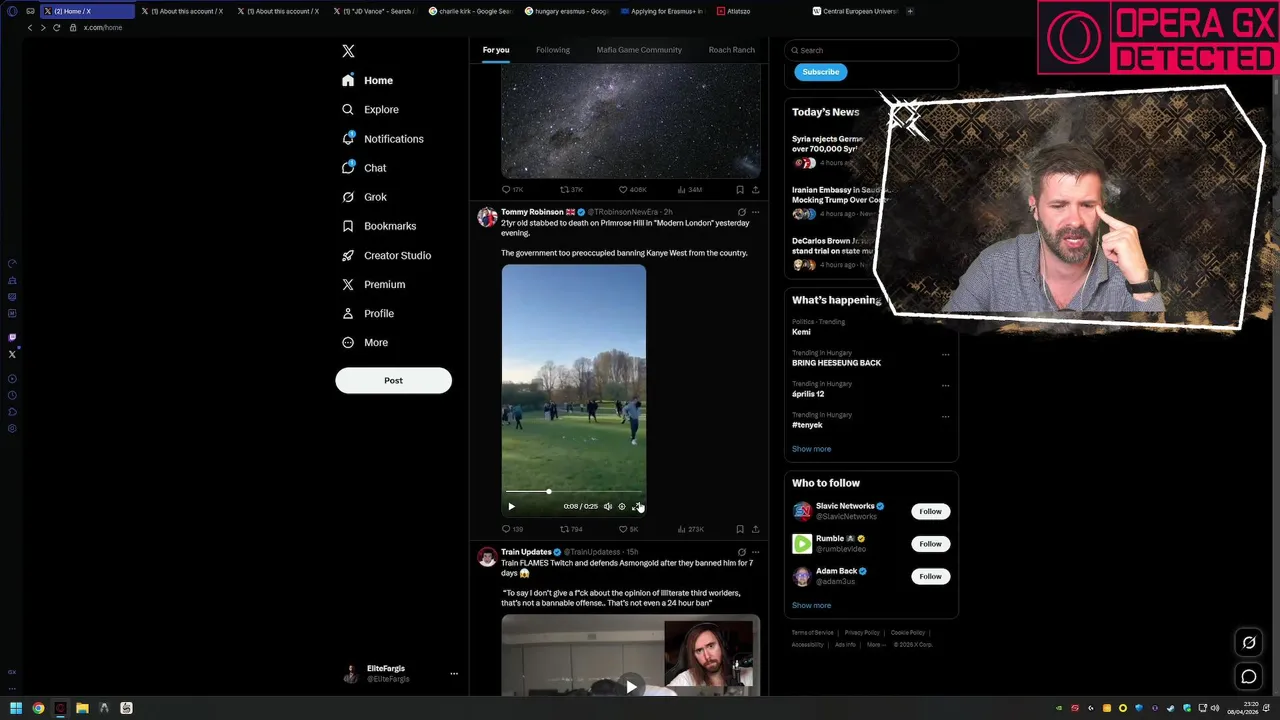Open new browser tab with plus

[909, 11]
